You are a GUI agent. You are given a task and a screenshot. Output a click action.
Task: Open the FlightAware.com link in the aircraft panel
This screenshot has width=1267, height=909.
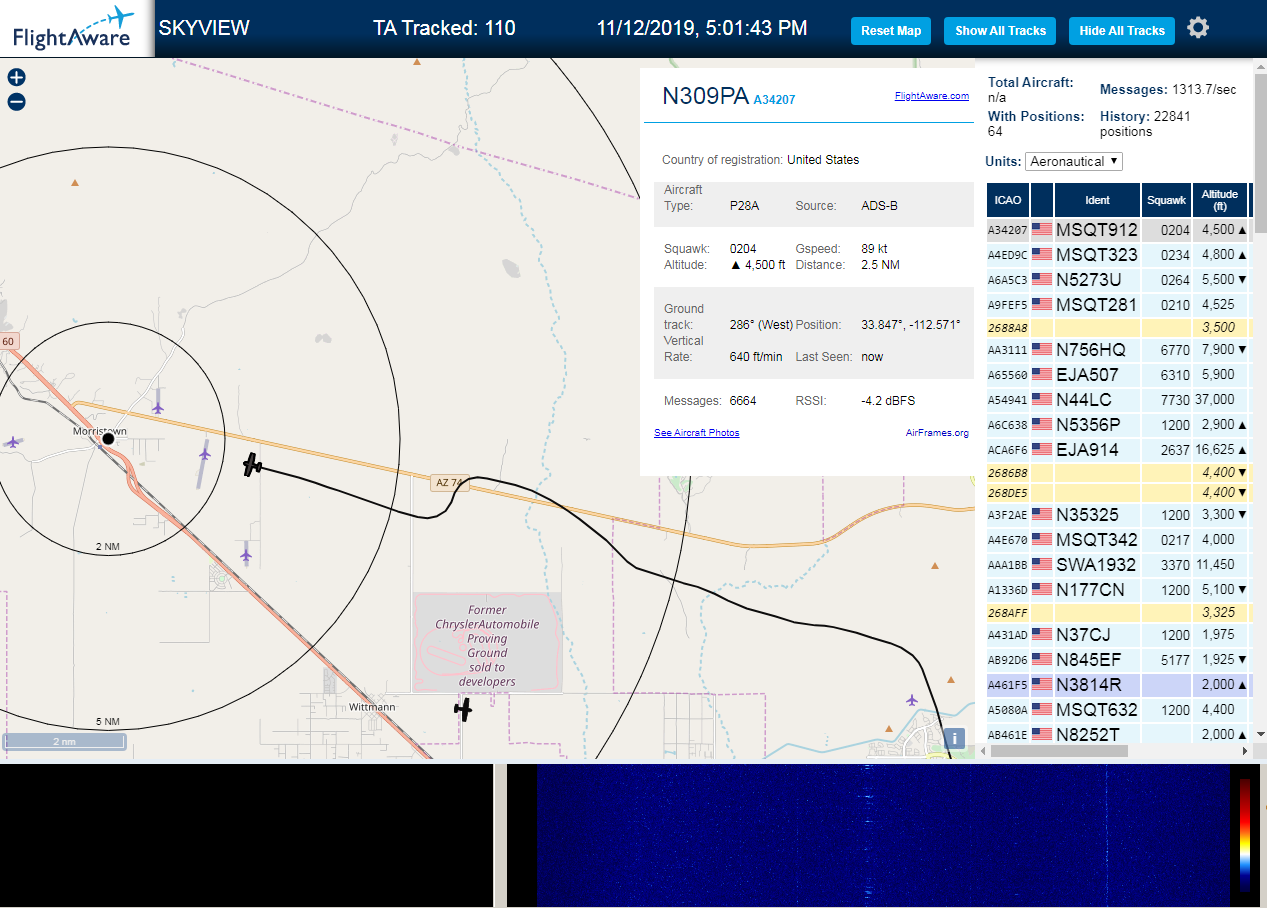[x=931, y=96]
